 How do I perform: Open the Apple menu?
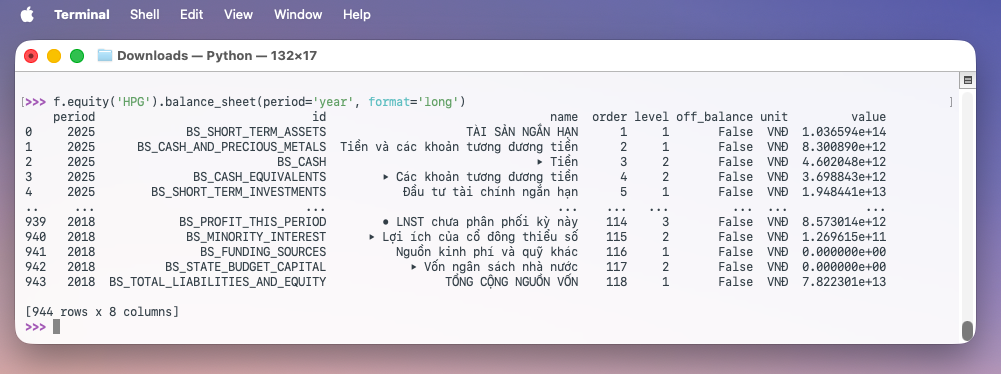coord(27,14)
